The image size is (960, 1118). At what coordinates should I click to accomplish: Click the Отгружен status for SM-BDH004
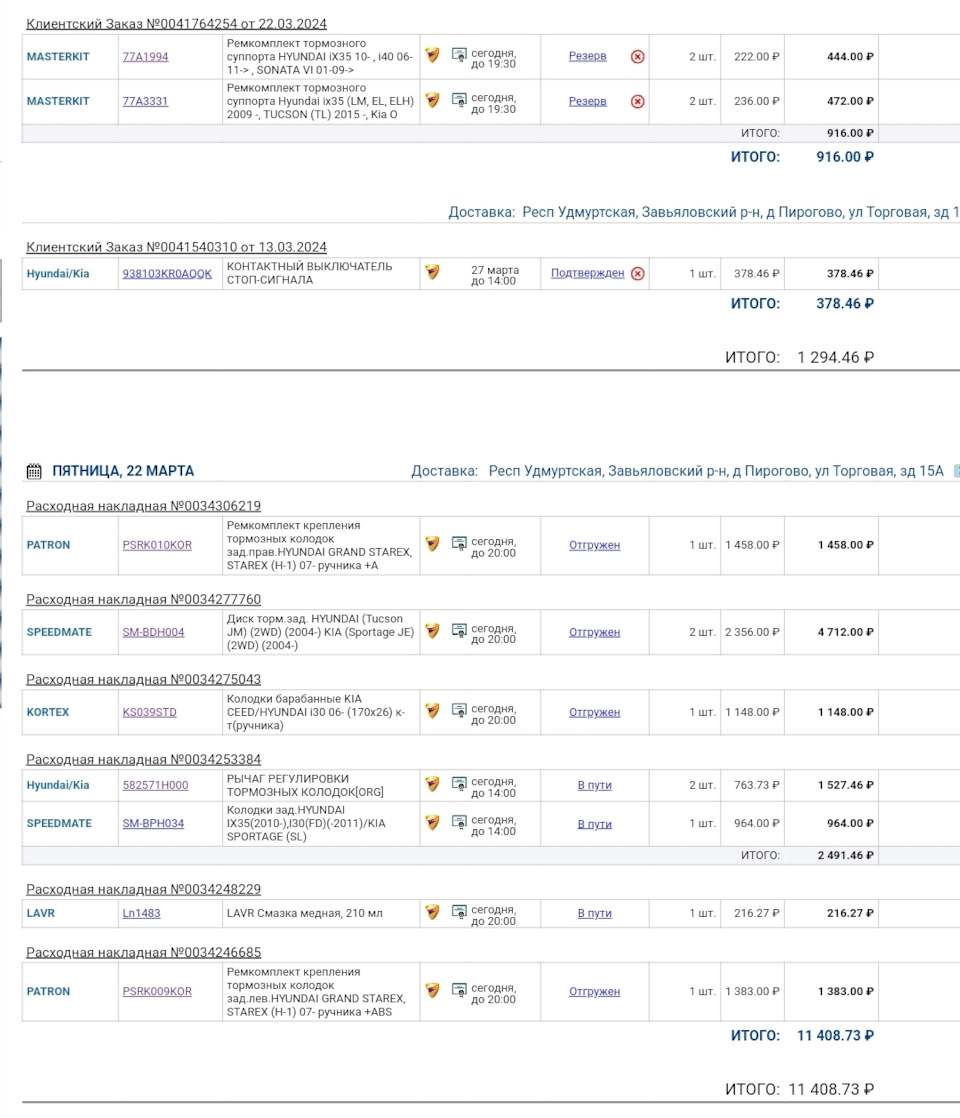tap(595, 632)
